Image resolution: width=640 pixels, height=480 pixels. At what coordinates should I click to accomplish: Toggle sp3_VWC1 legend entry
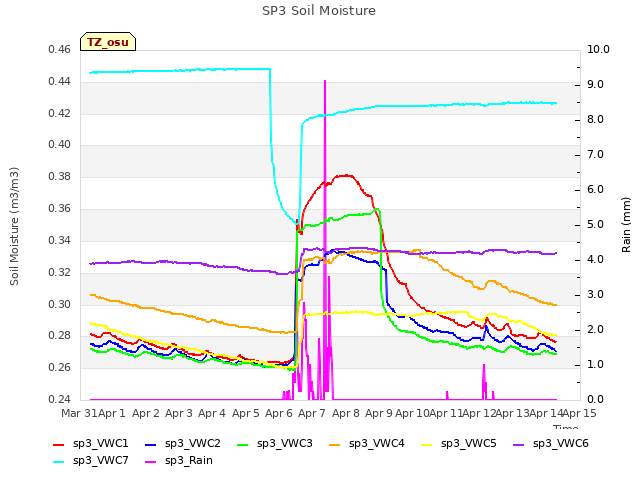pos(91,444)
